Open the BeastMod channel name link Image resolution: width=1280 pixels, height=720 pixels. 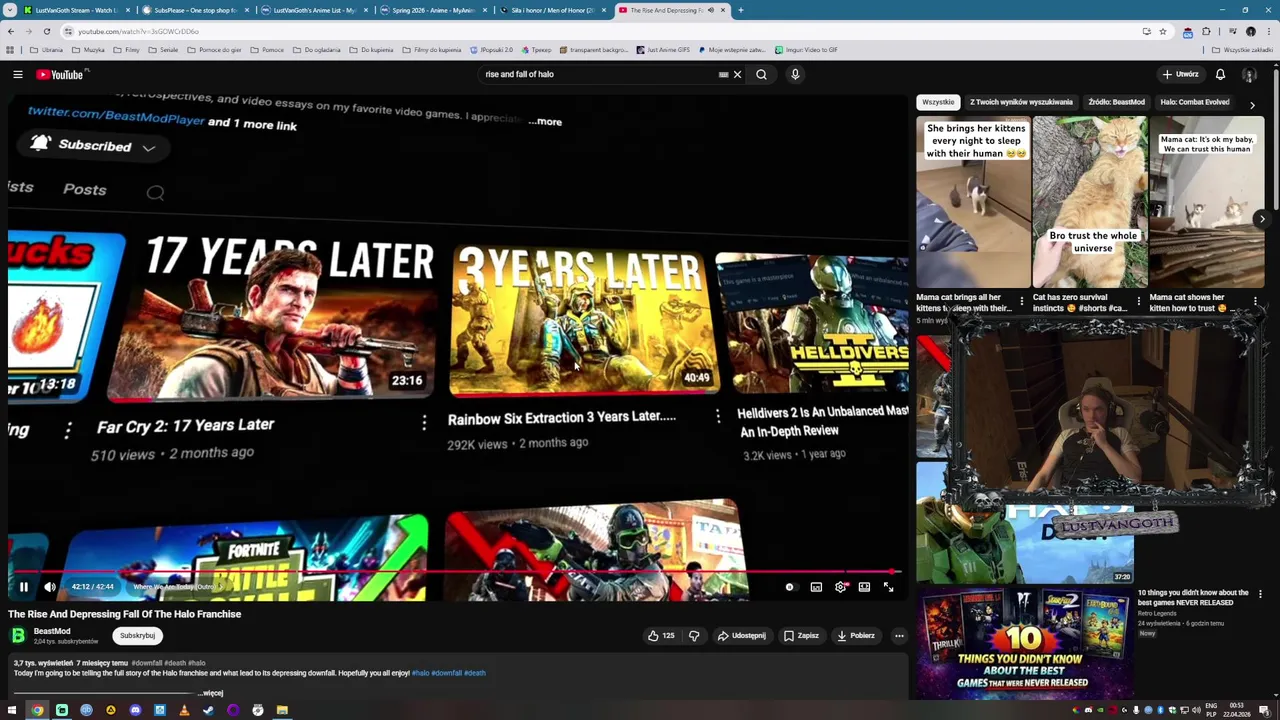click(52, 631)
